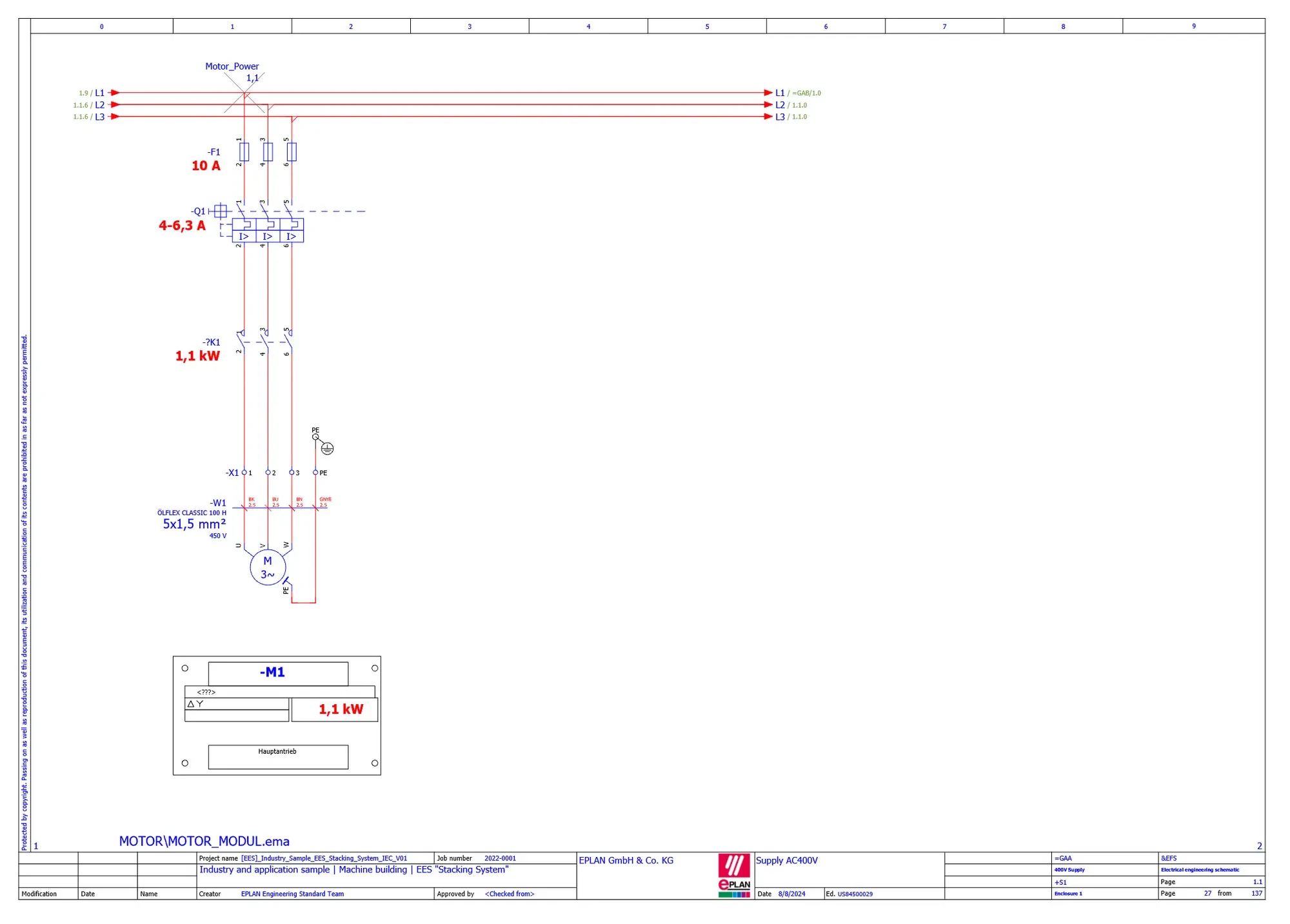Select the first I> overcurrent block of Q1

pyautogui.click(x=244, y=237)
